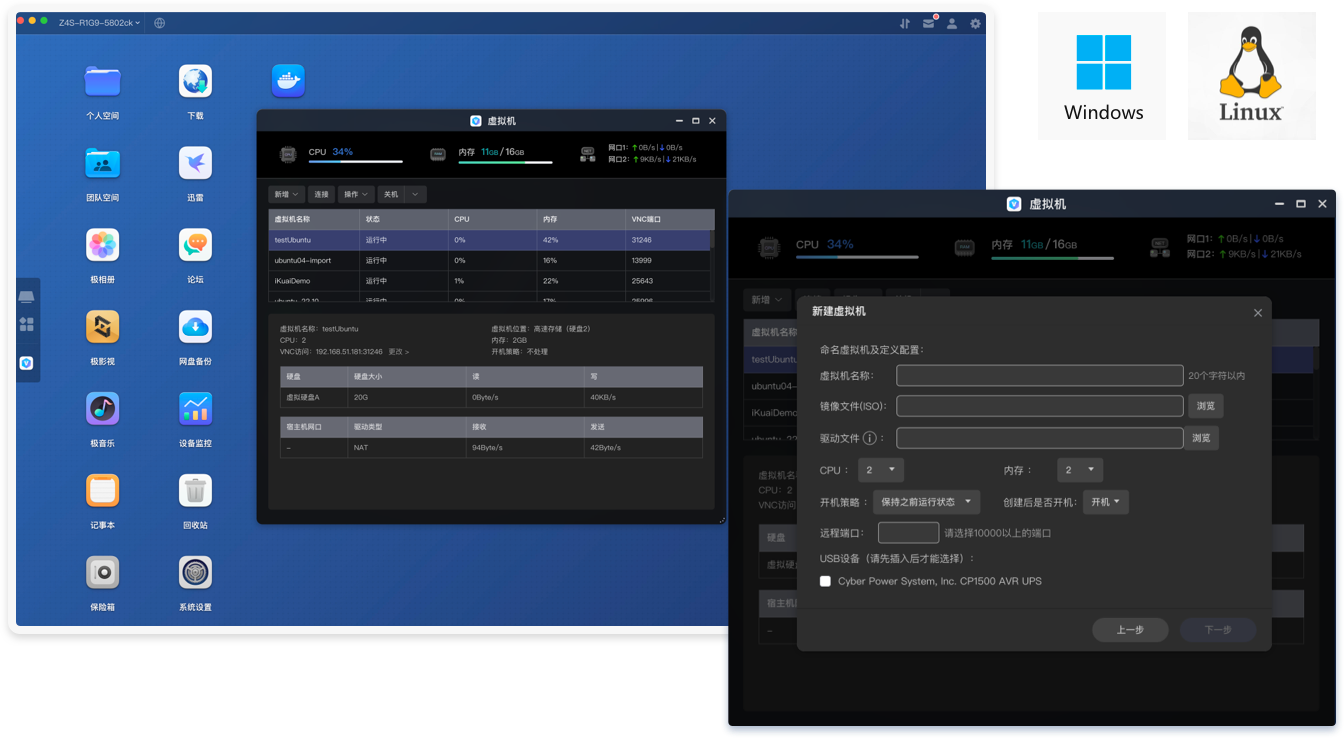Screen dimensions: 1344x738
Task: Launch the Docker whale icon on the desktop
Action: point(288,81)
